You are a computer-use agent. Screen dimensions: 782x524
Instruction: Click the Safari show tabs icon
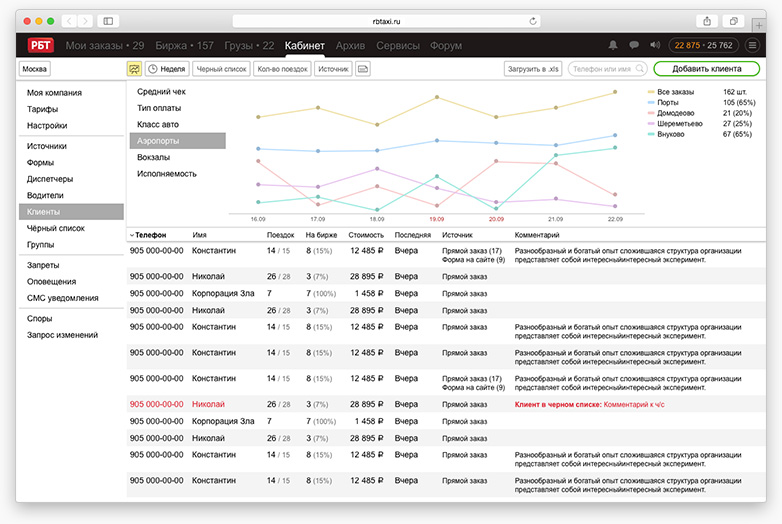(x=734, y=21)
